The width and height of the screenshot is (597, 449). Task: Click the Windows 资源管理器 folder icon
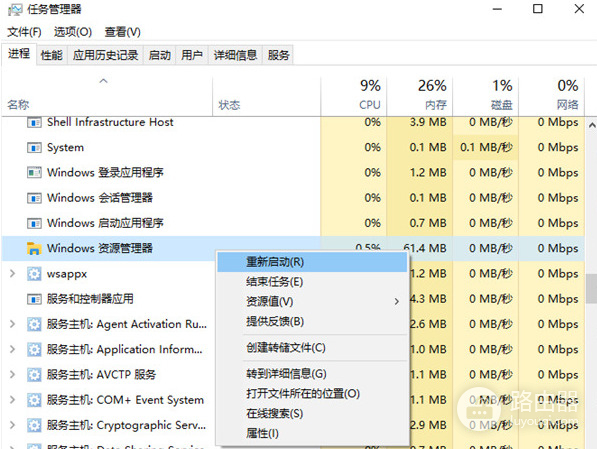point(34,248)
